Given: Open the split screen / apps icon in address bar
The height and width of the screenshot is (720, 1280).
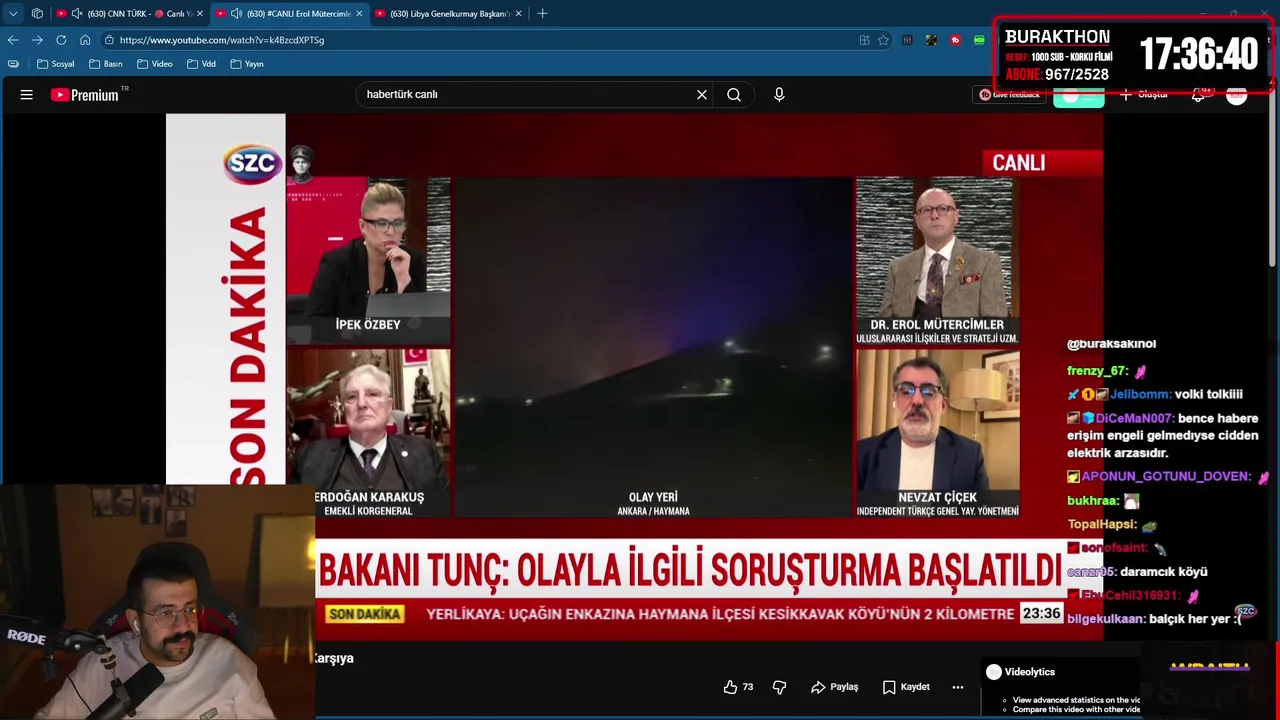Looking at the screenshot, I should pos(864,40).
